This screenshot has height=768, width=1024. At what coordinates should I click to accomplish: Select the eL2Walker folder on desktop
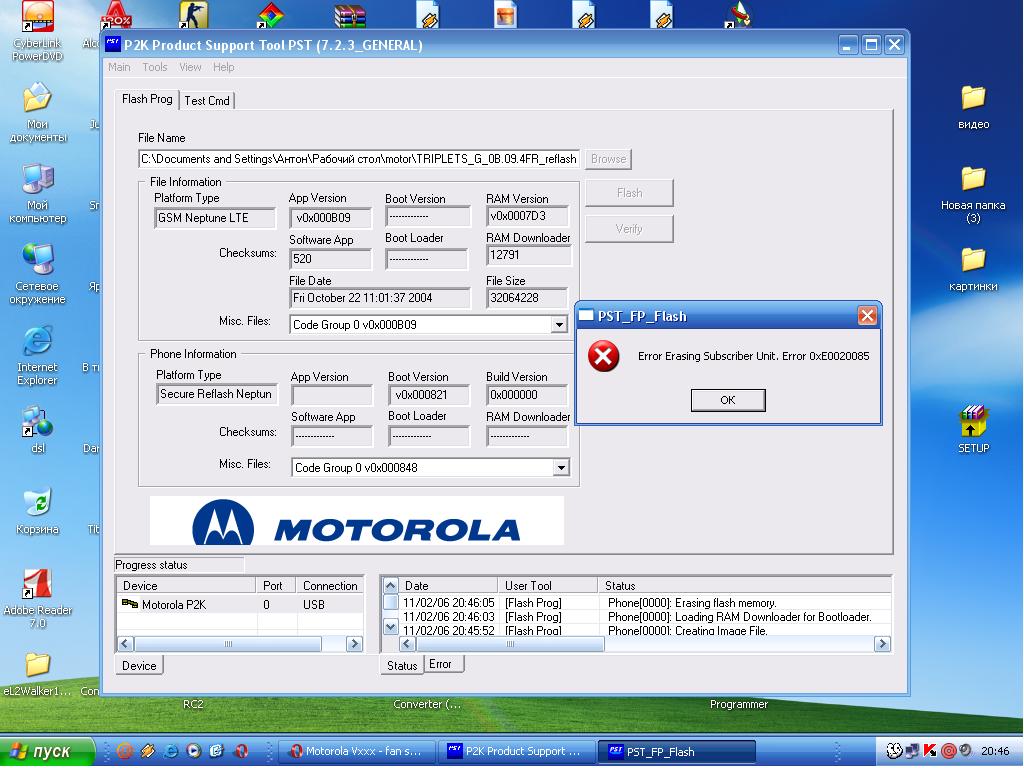coord(37,673)
